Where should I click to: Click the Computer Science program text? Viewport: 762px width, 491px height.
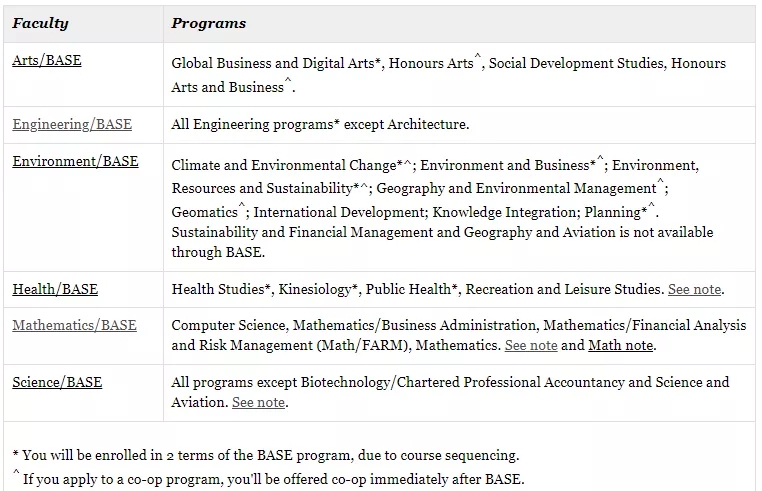pyautogui.click(x=228, y=325)
